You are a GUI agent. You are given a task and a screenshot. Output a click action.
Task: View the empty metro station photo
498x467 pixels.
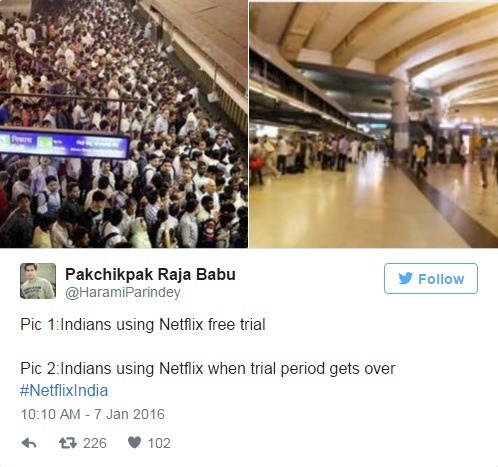point(374,125)
